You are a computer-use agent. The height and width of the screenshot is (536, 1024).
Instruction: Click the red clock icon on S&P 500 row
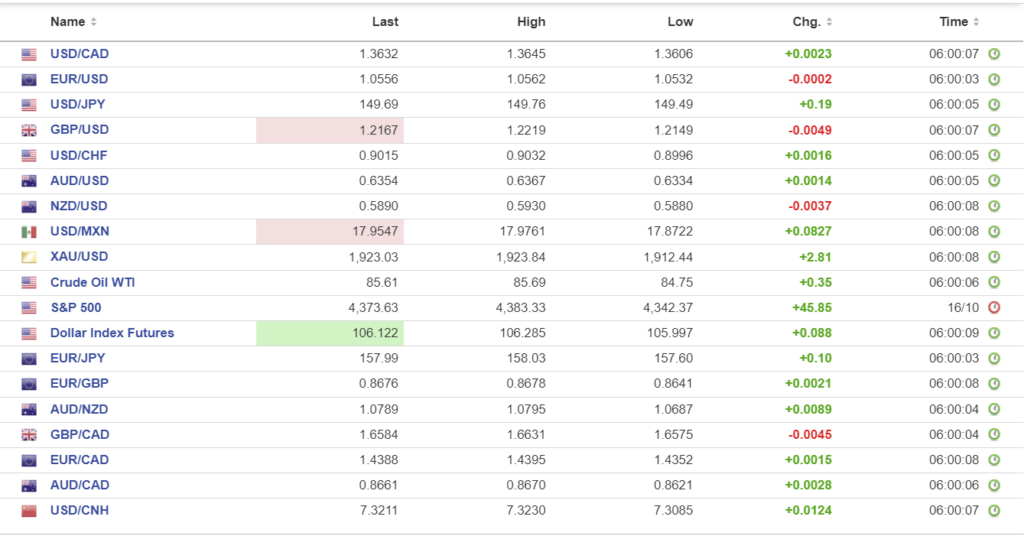click(x=994, y=308)
